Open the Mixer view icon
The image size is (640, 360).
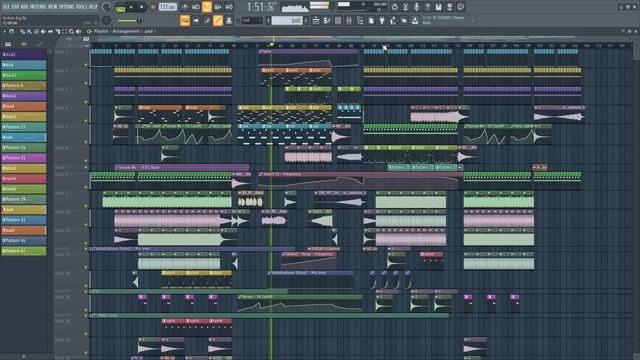pyautogui.click(x=349, y=20)
